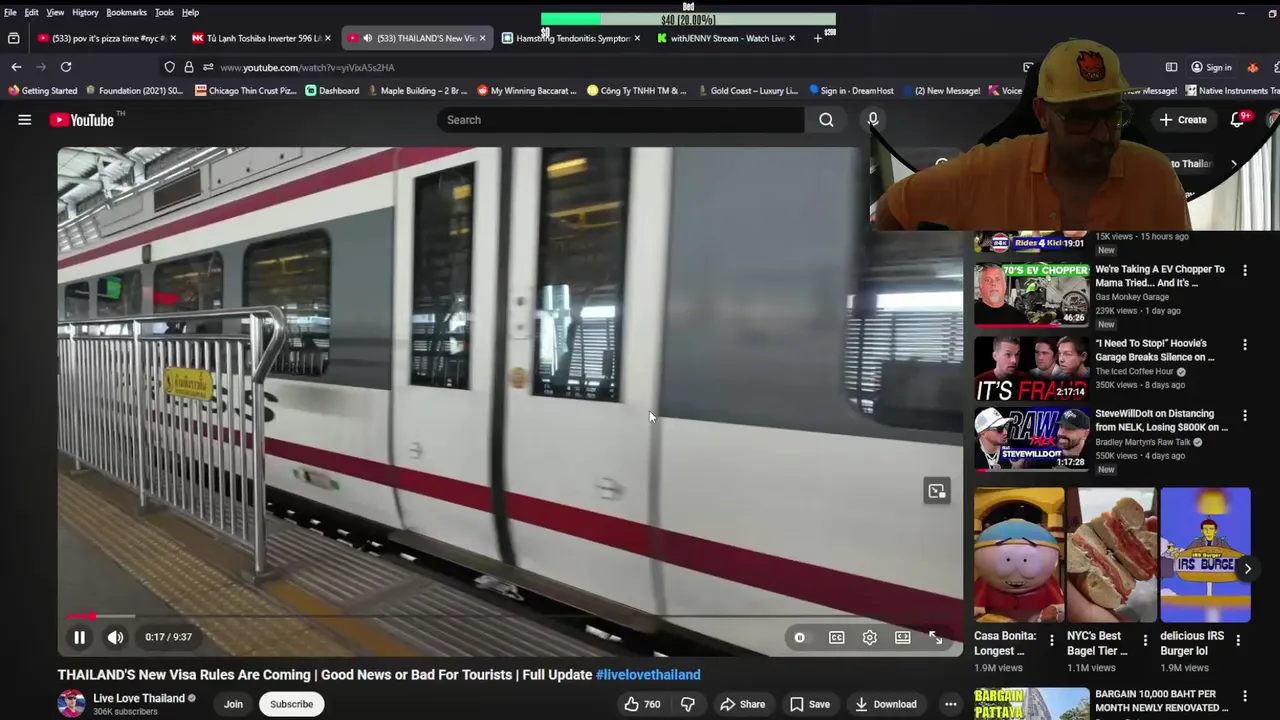Open Bargain Pattaya video thumbnail
The height and width of the screenshot is (720, 1280).
pos(1031,704)
